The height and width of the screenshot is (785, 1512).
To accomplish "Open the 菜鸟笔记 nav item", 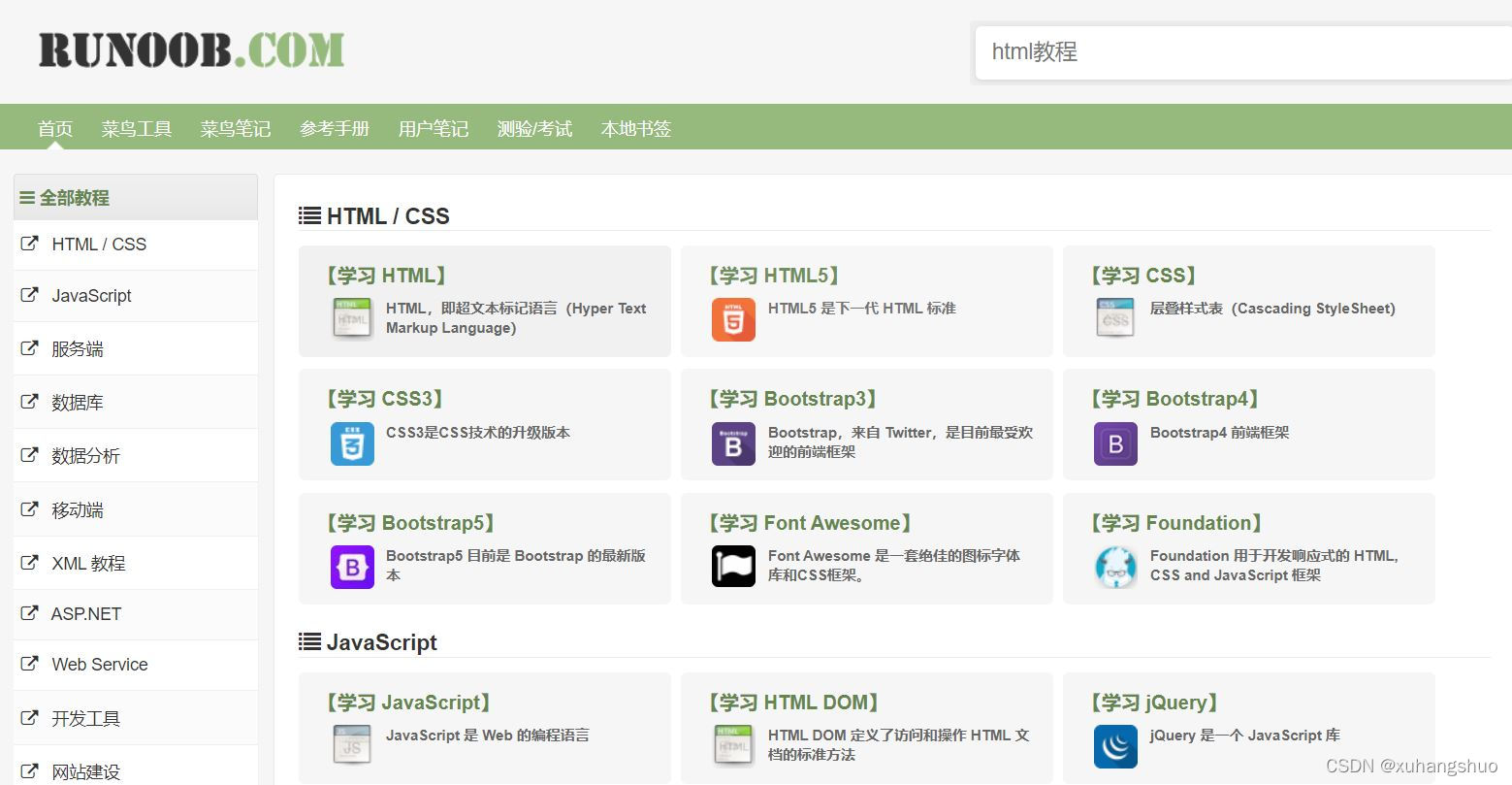I will 236,128.
